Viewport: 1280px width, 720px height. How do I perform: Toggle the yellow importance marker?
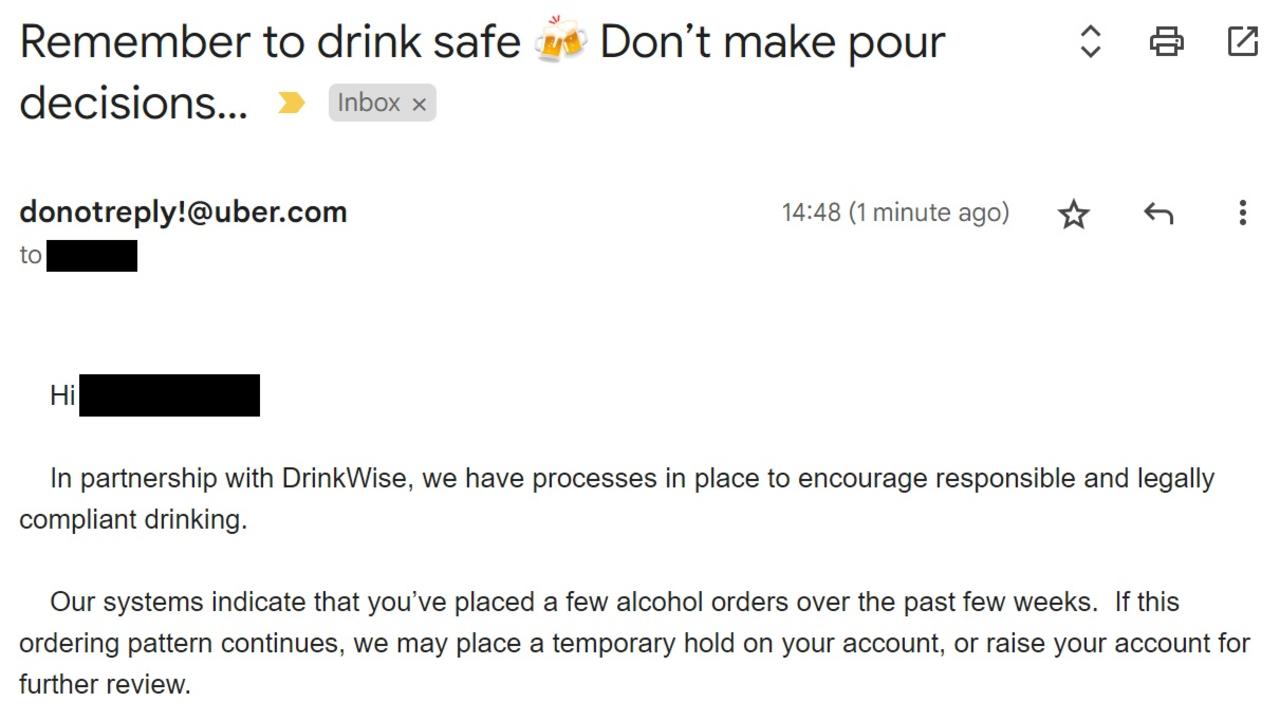[x=291, y=102]
